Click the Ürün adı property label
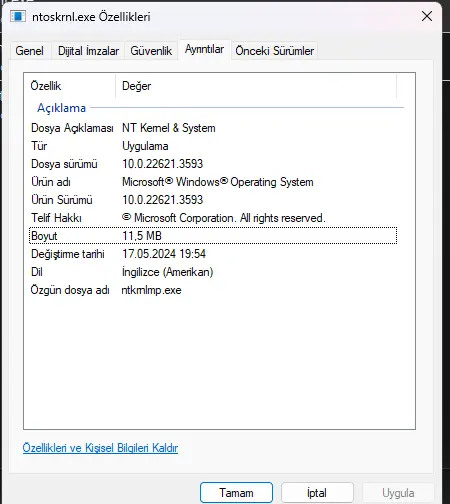The image size is (450, 504). [51, 182]
